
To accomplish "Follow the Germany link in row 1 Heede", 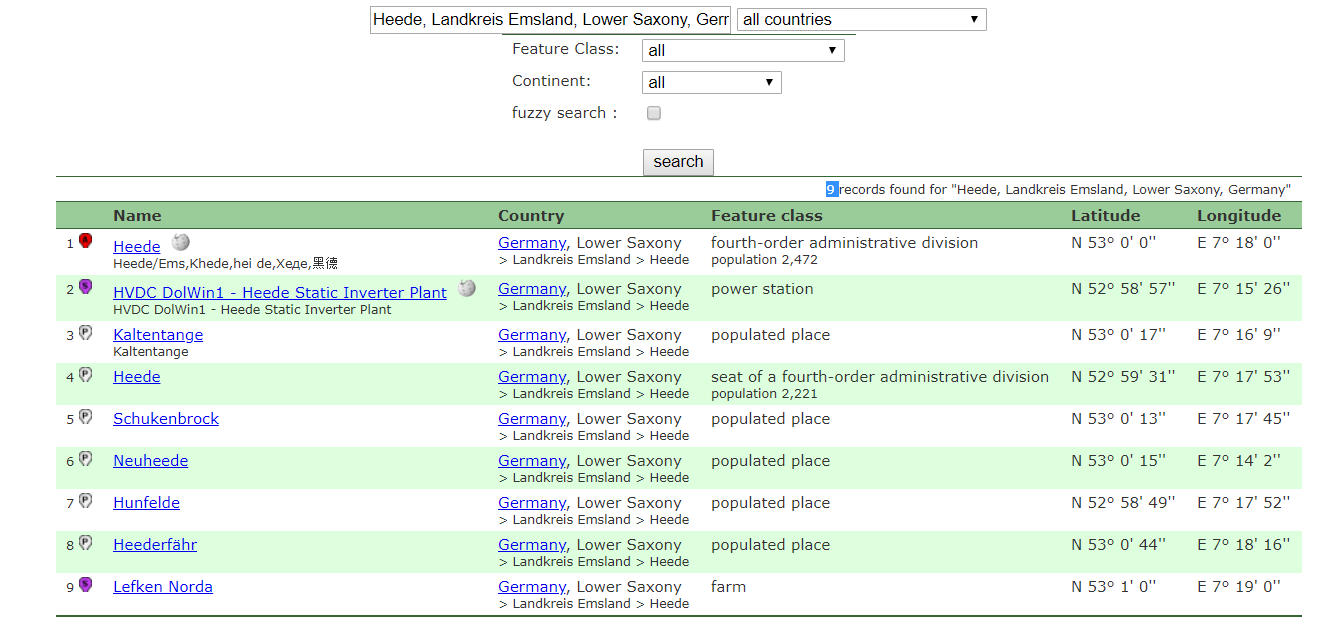I will pos(532,243).
